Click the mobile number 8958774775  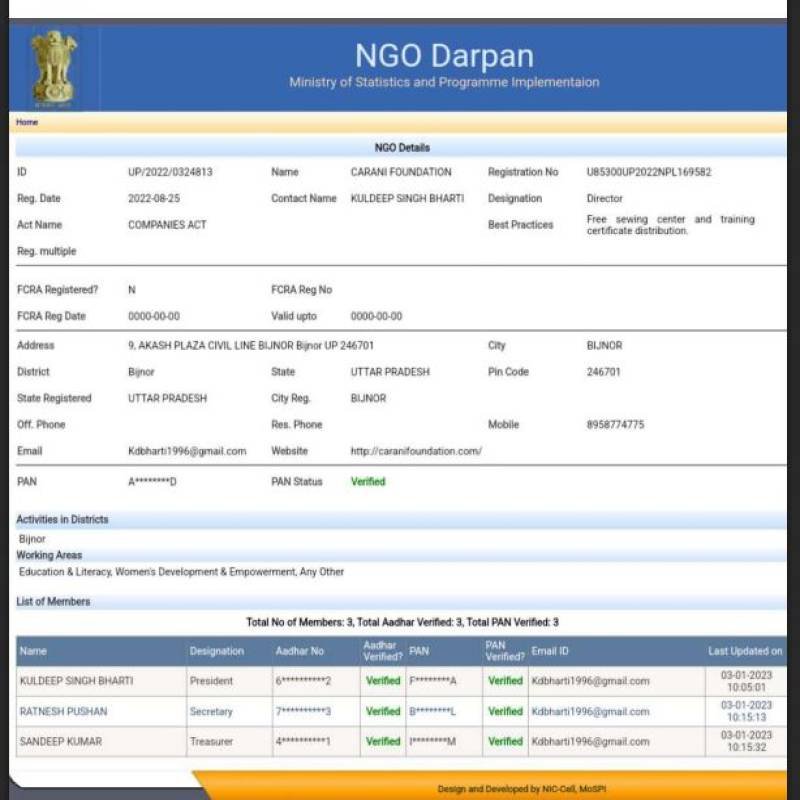pos(615,424)
